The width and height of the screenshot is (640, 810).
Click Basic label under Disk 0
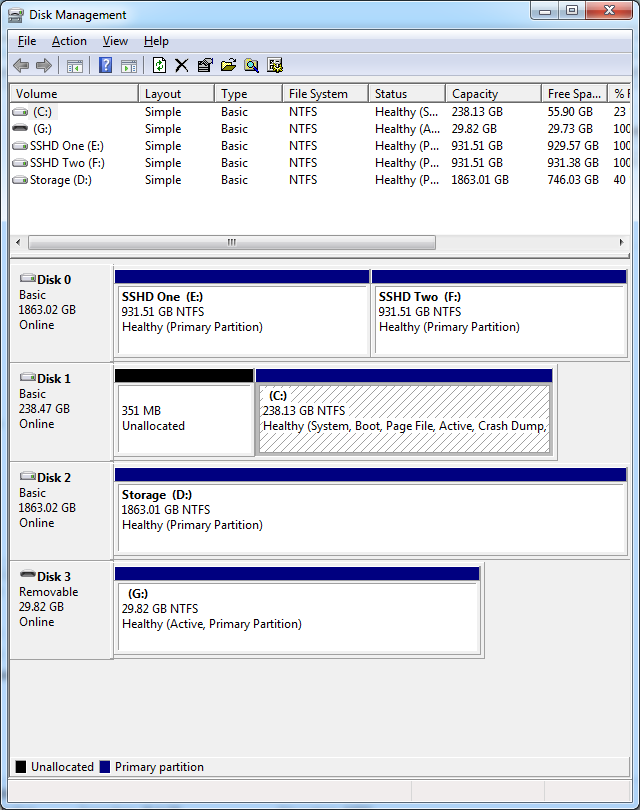tap(33, 295)
